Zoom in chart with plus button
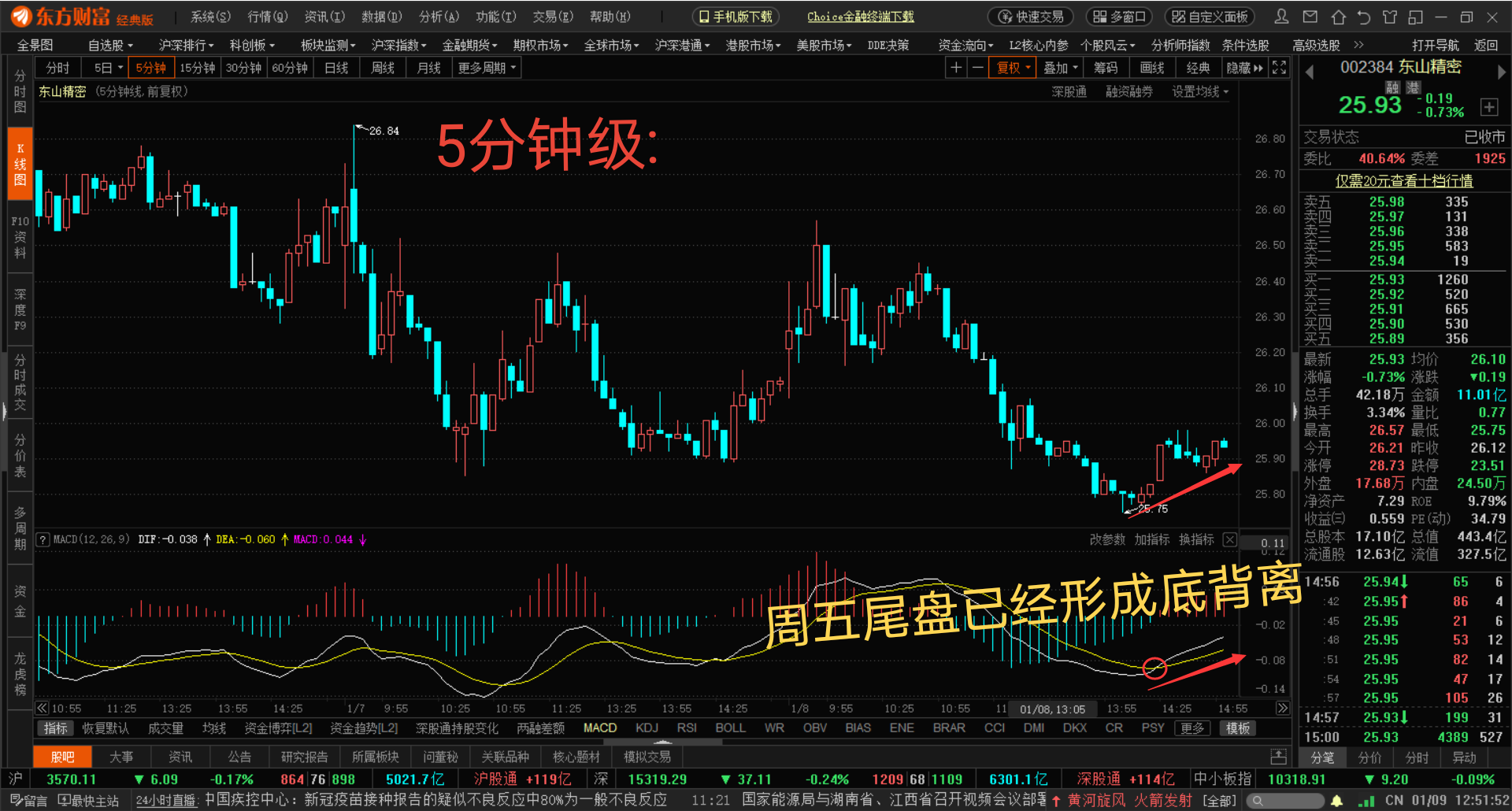 [956, 68]
